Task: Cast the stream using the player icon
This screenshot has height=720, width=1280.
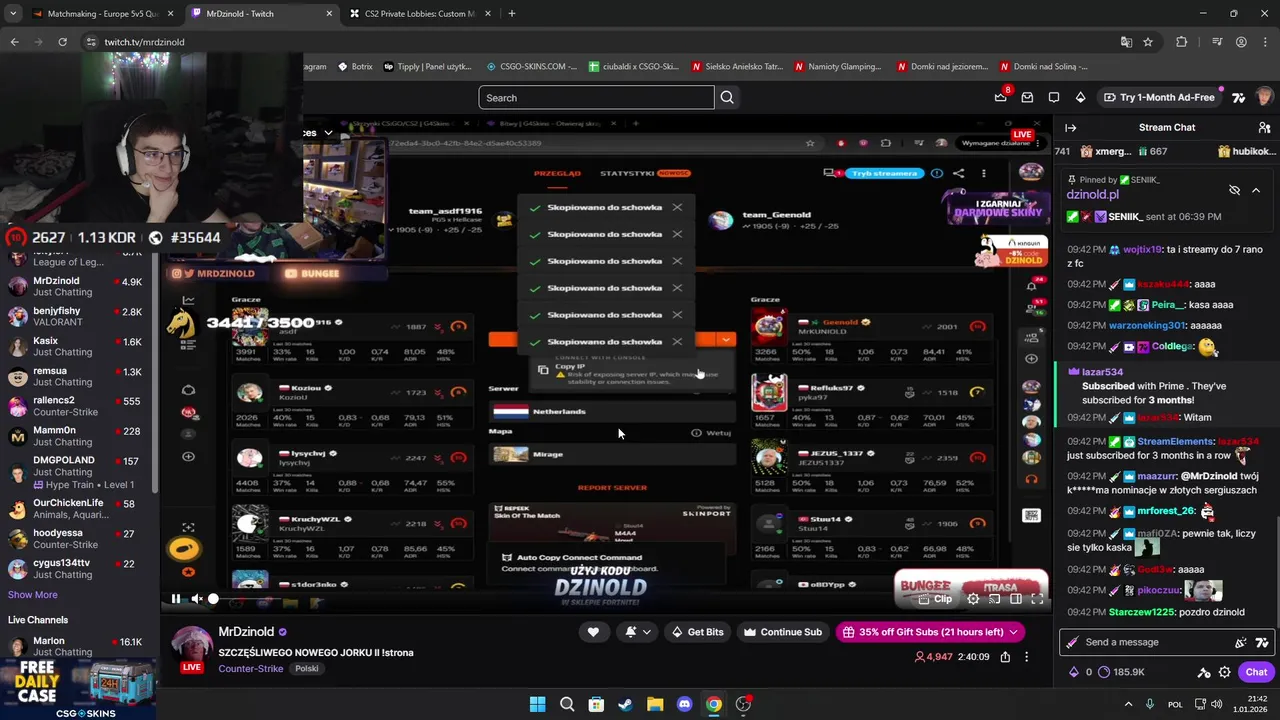Action: [x=995, y=599]
